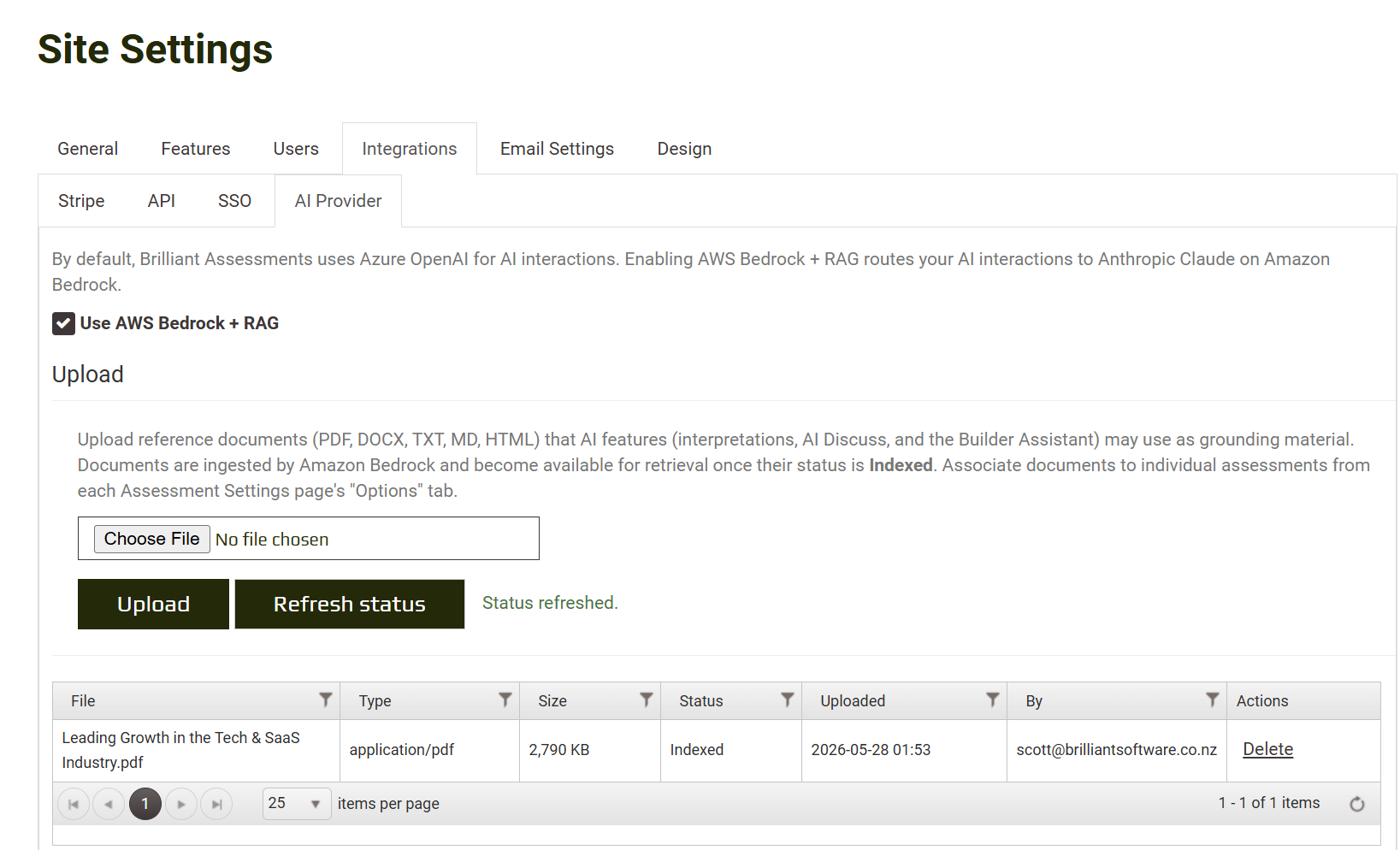Viewport: 1400px width, 850px height.
Task: Open the Design tab
Action: (x=684, y=149)
